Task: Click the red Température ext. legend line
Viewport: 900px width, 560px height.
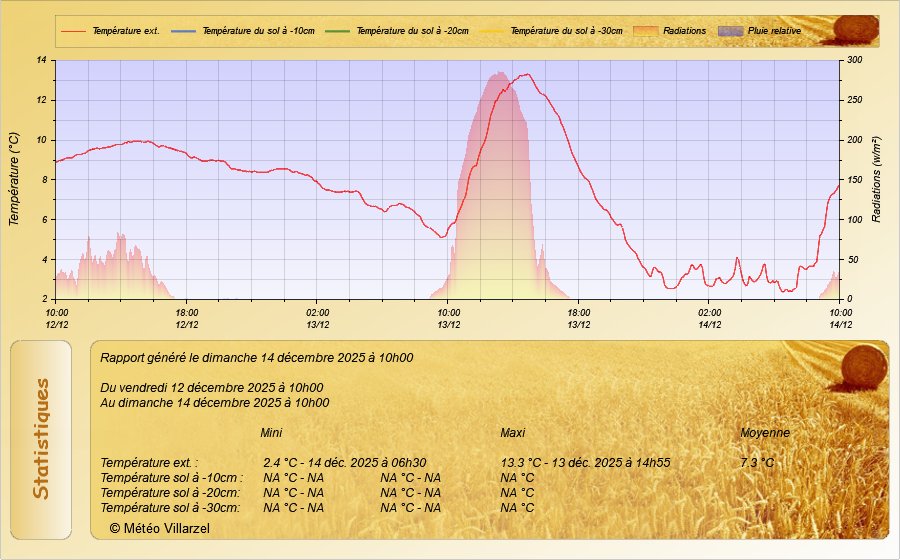Action: [74, 31]
